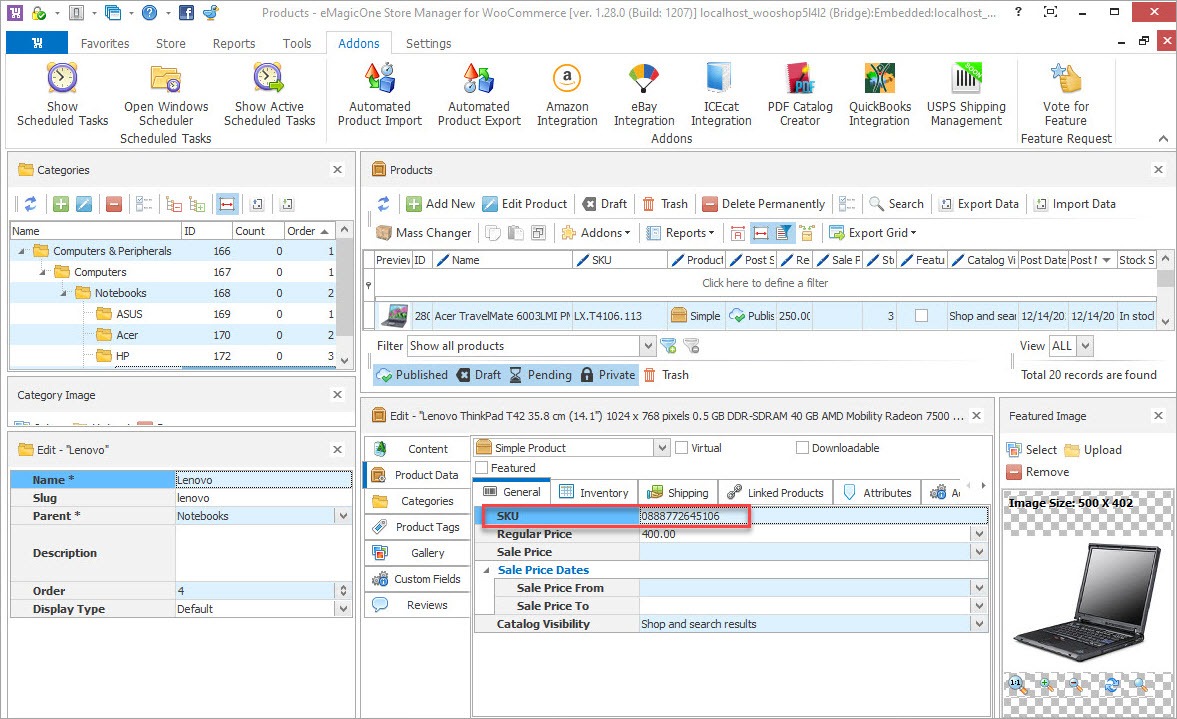This screenshot has height=719, width=1177.
Task: Switch to Reports ribbon tab
Action: (233, 44)
